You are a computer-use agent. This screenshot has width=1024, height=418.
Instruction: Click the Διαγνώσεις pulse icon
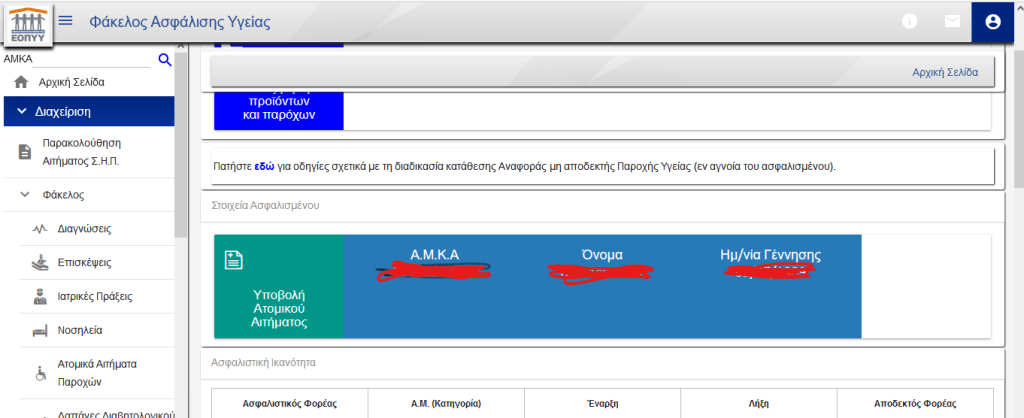click(x=41, y=229)
